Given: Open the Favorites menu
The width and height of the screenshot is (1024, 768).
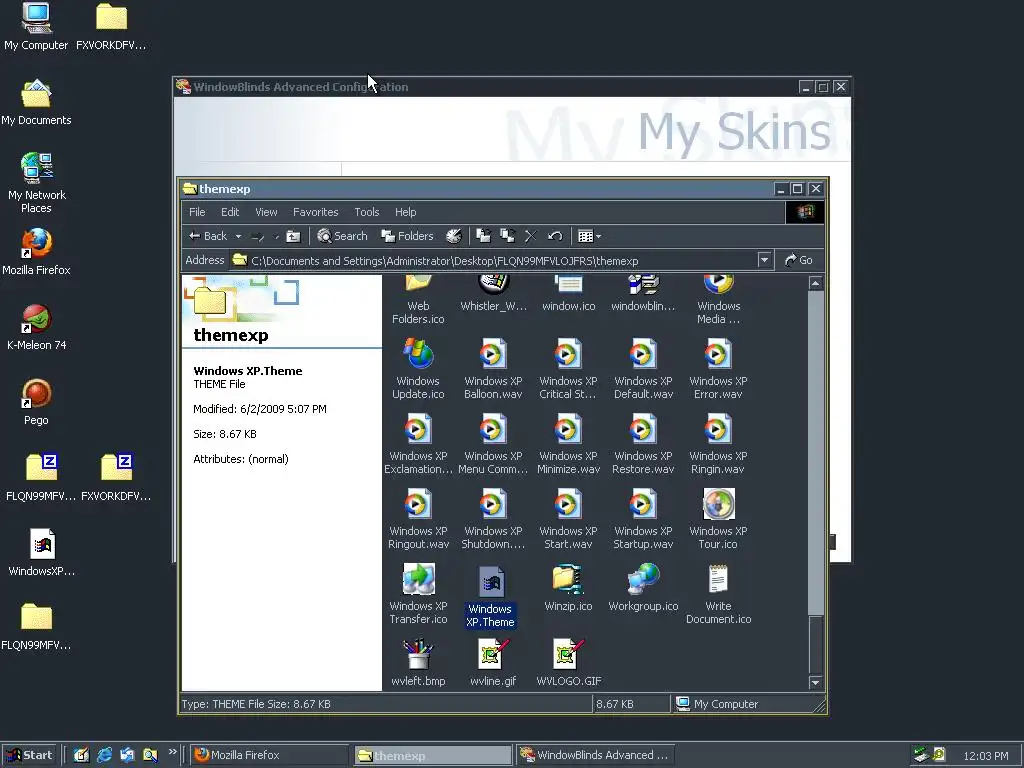Looking at the screenshot, I should pyautogui.click(x=315, y=212).
